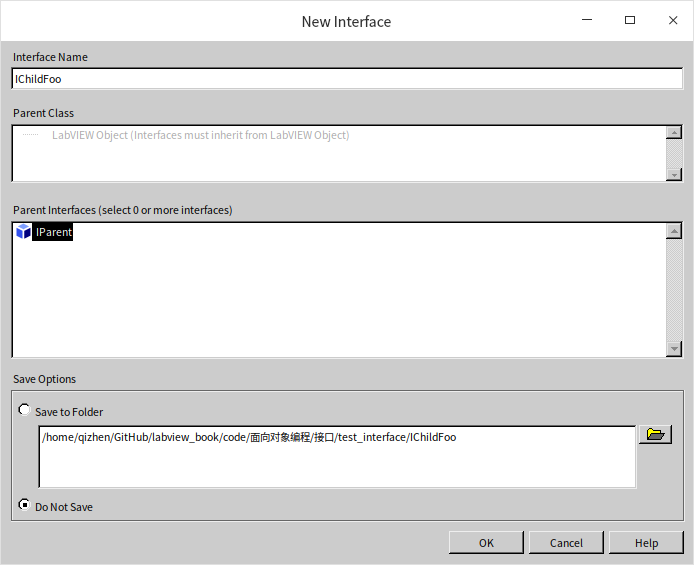Screen dimensions: 694x565
Task: Select IParent in Parent Interfaces list
Action: pyautogui.click(x=53, y=232)
